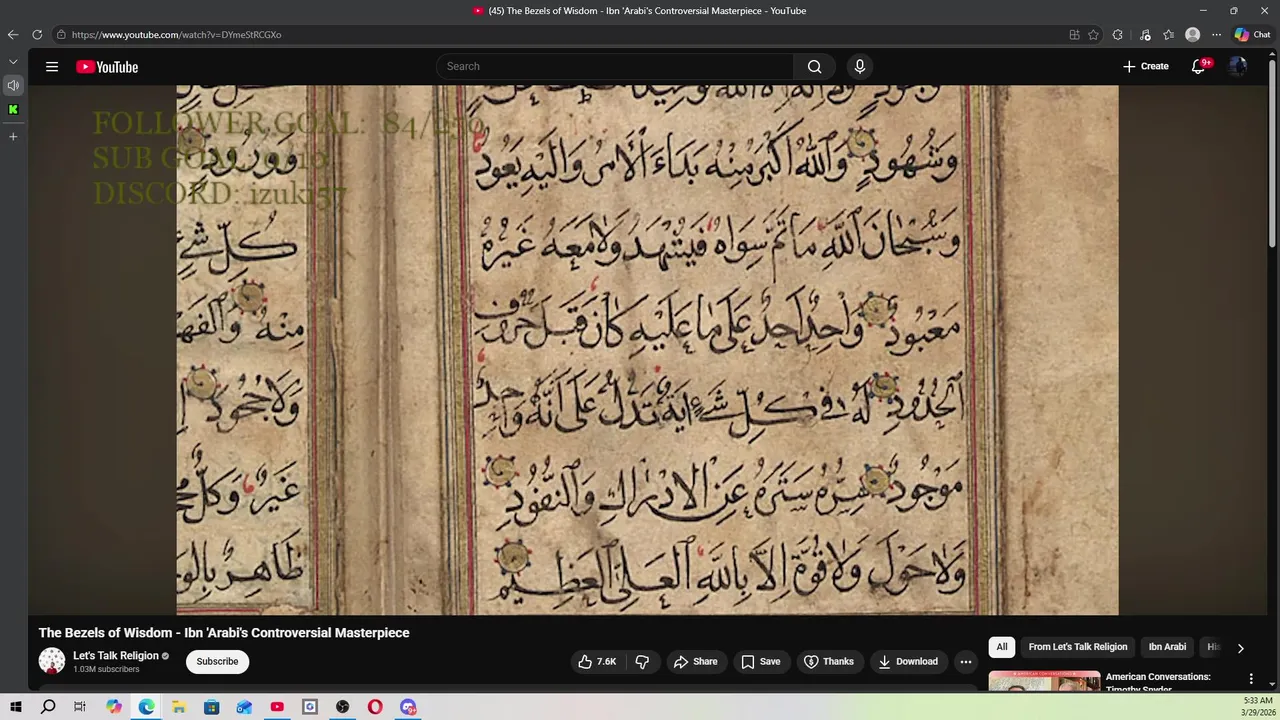Open split screen icon in address bar

(x=1074, y=35)
